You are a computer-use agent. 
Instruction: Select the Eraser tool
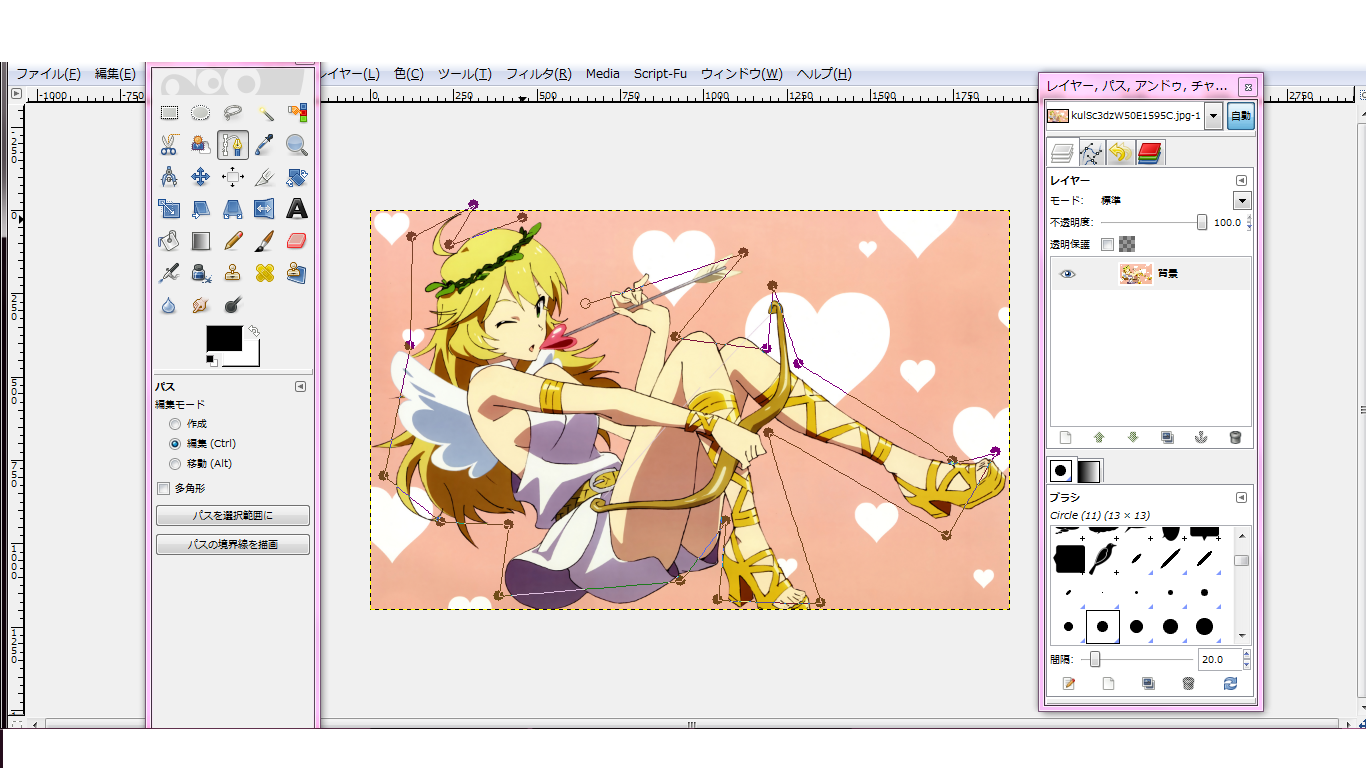(297, 241)
